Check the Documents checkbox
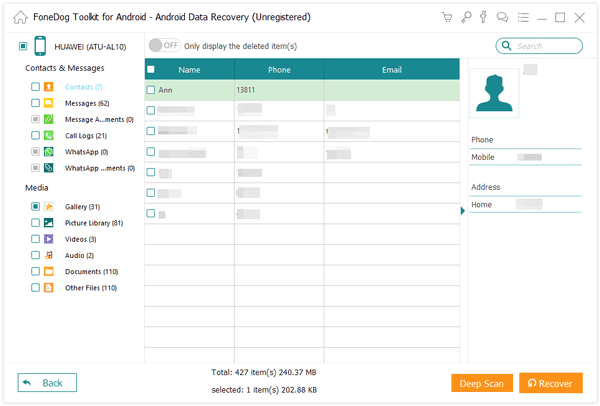 pyautogui.click(x=35, y=271)
